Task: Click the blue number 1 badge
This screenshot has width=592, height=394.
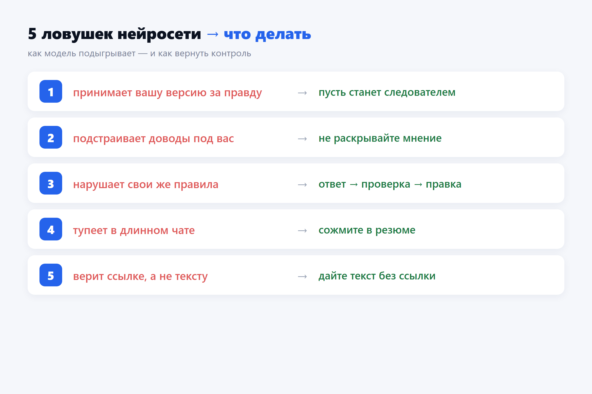Action: tap(51, 91)
